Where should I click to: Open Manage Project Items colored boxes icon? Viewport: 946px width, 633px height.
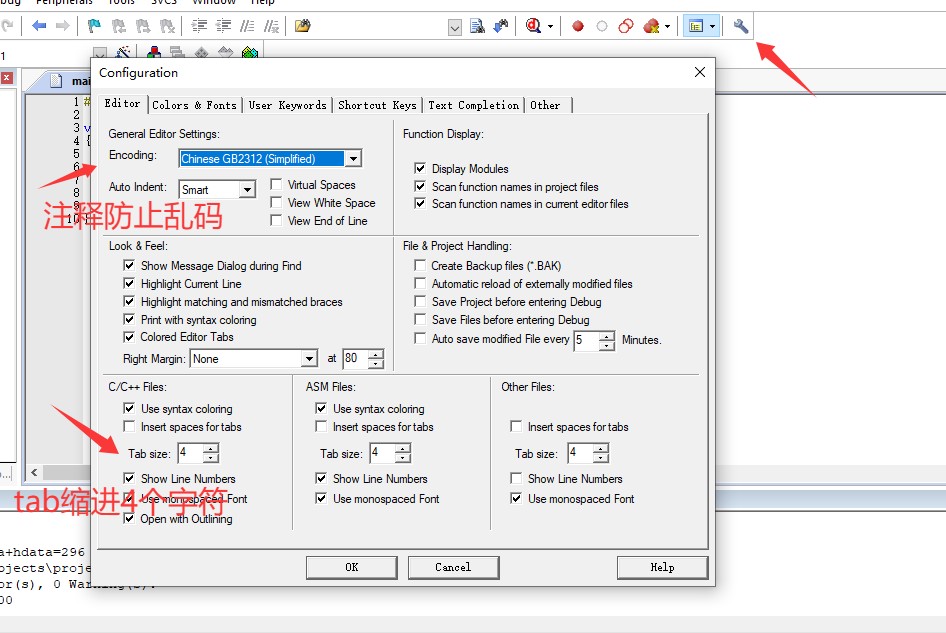(x=154, y=52)
